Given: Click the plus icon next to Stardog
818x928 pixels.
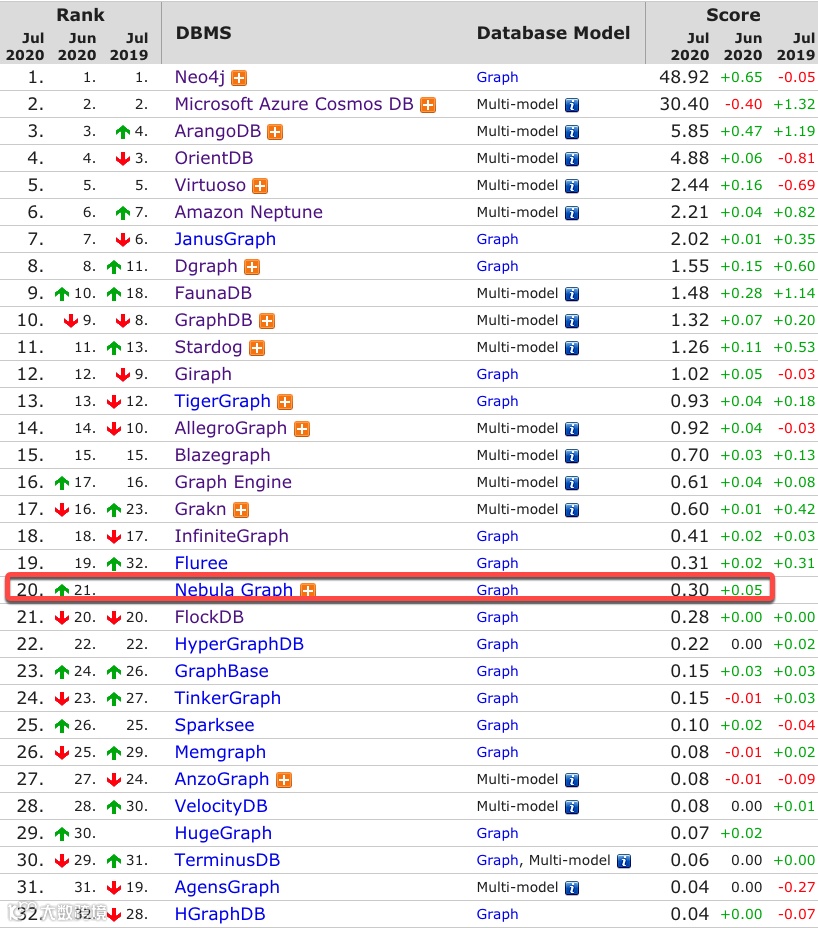Looking at the screenshot, I should [257, 348].
